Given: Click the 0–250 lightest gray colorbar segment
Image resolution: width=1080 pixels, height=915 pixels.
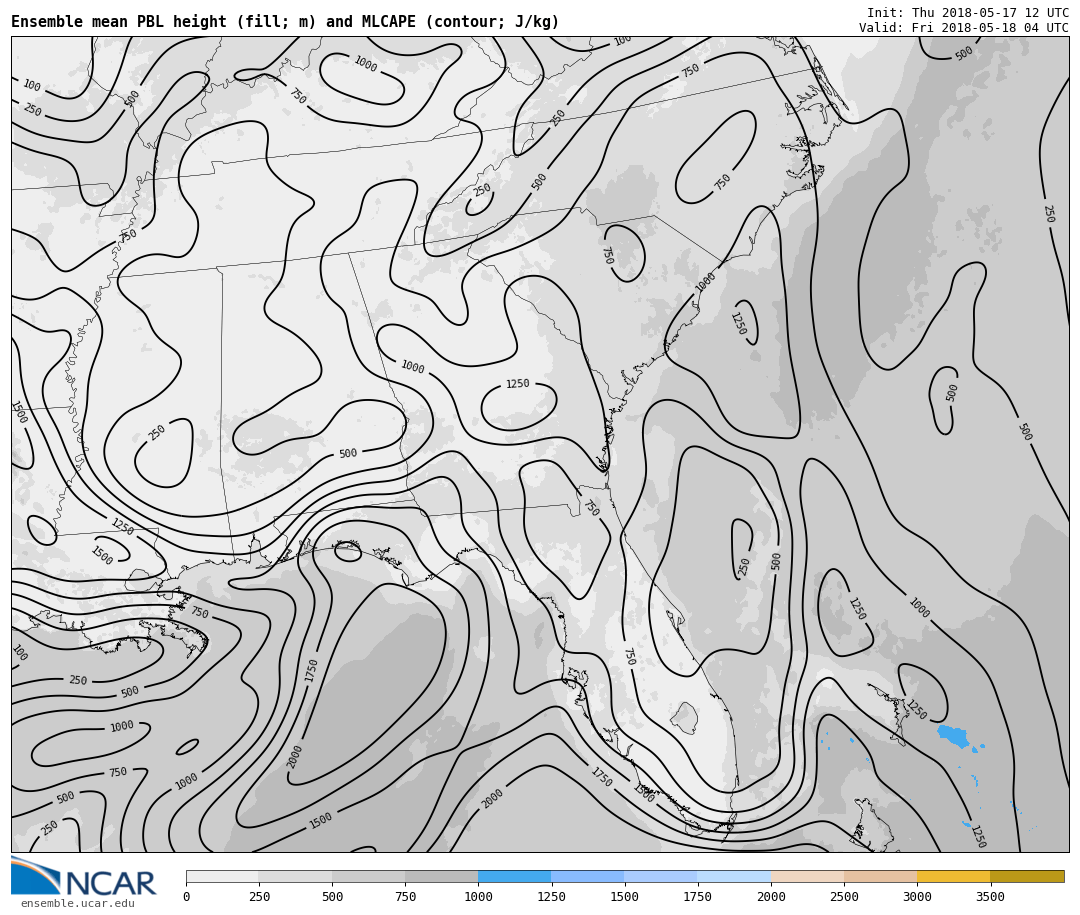Looking at the screenshot, I should pyautogui.click(x=222, y=876).
